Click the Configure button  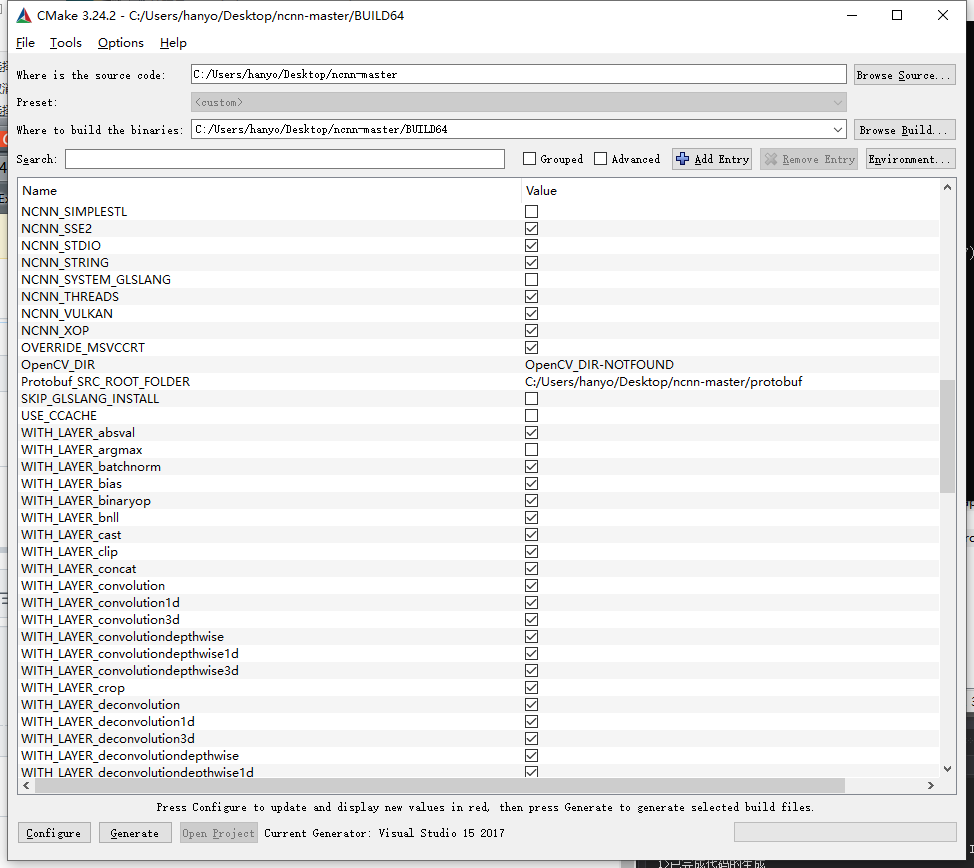[54, 833]
